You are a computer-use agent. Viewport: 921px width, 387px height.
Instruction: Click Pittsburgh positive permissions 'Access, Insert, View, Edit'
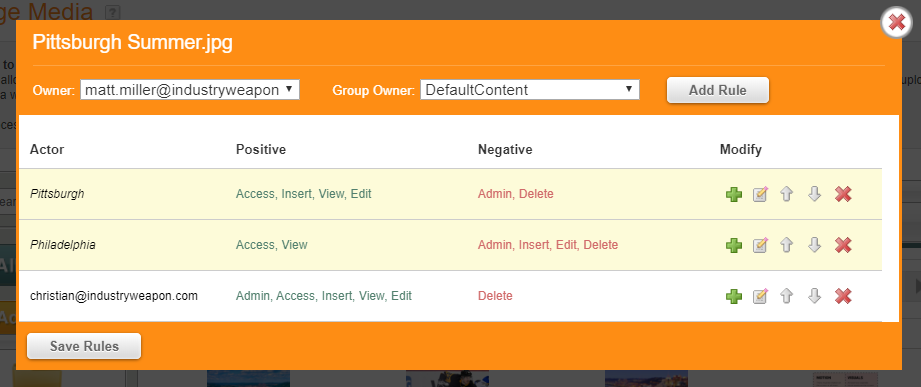tap(304, 194)
